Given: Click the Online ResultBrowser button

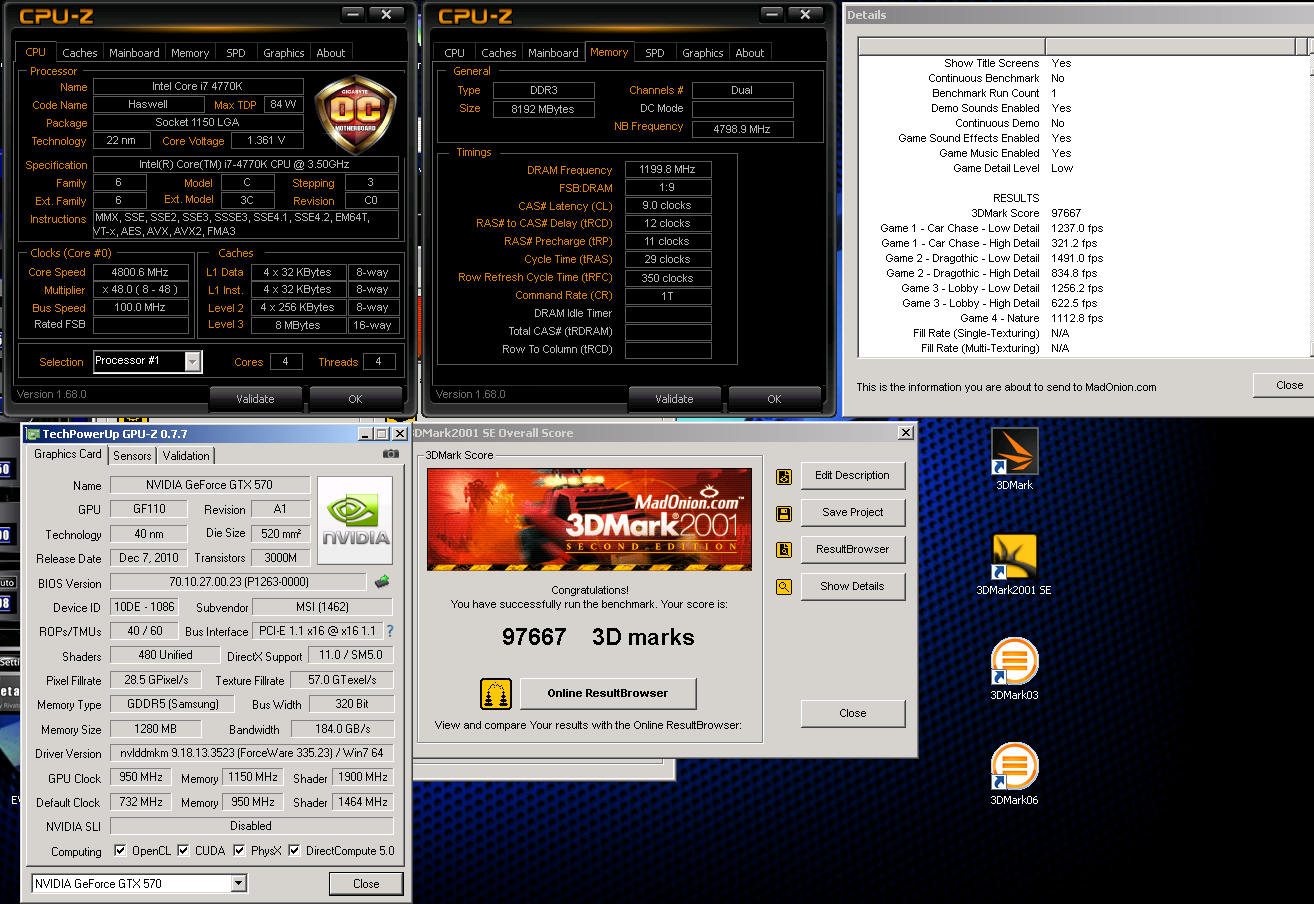Looking at the screenshot, I should (x=607, y=693).
